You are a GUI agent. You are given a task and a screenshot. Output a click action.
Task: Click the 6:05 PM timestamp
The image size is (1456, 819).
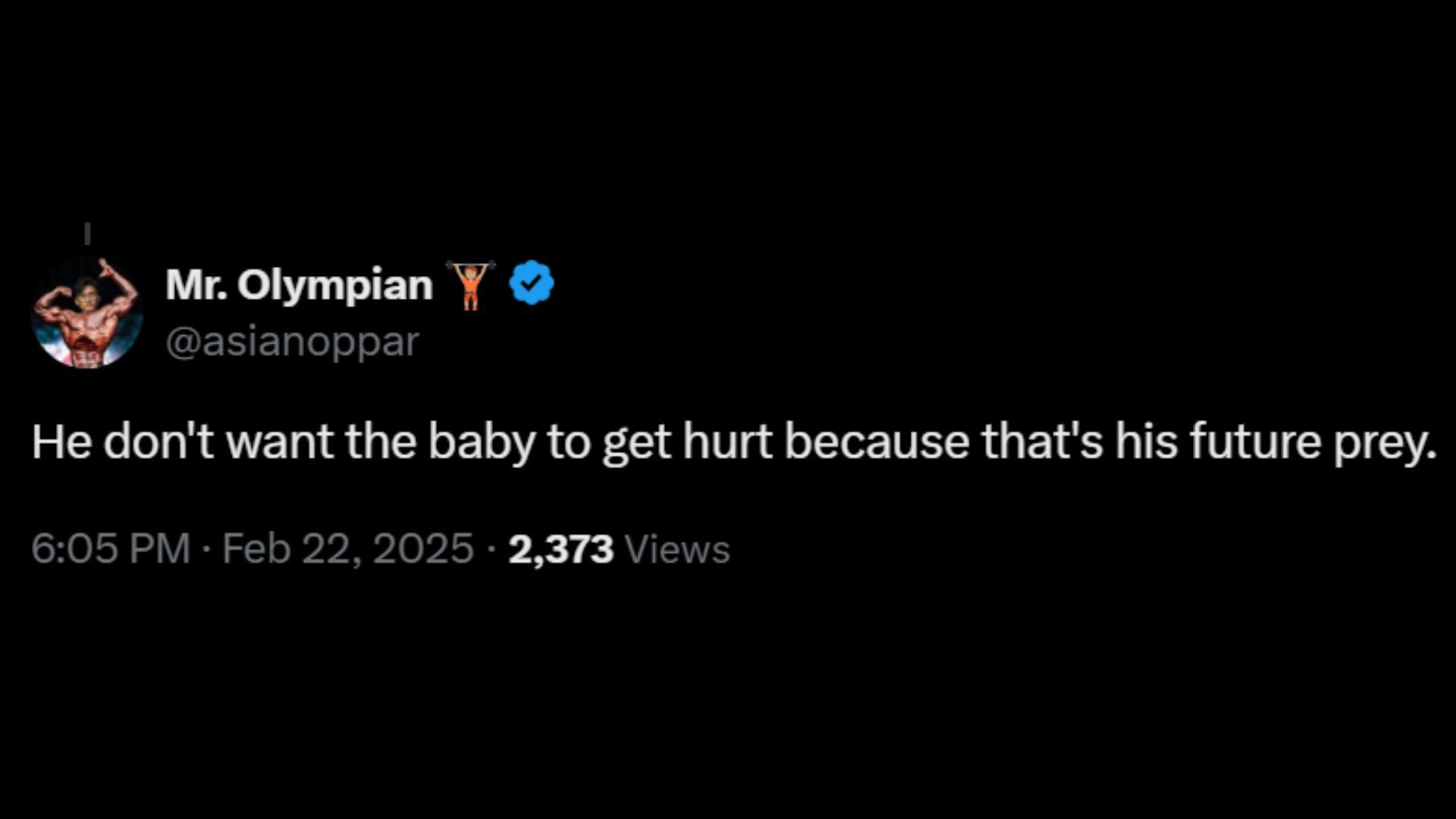pos(111,548)
